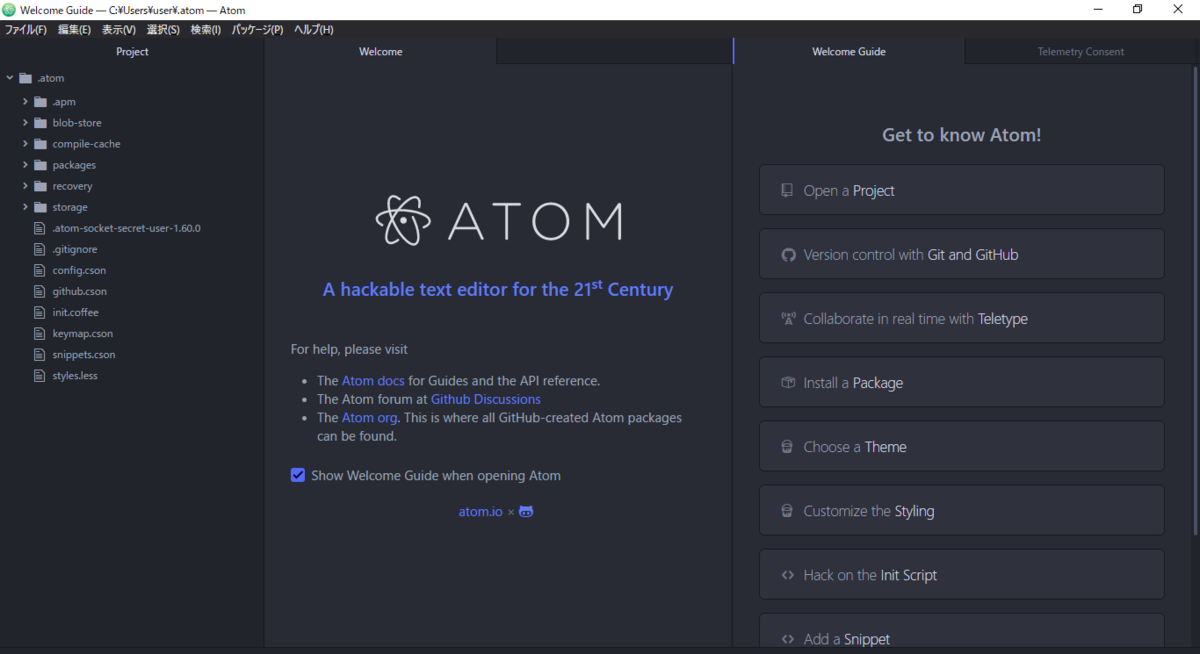This screenshot has width=1200, height=654.
Task: Click the file icon beside init.coffee
Action: [x=40, y=312]
